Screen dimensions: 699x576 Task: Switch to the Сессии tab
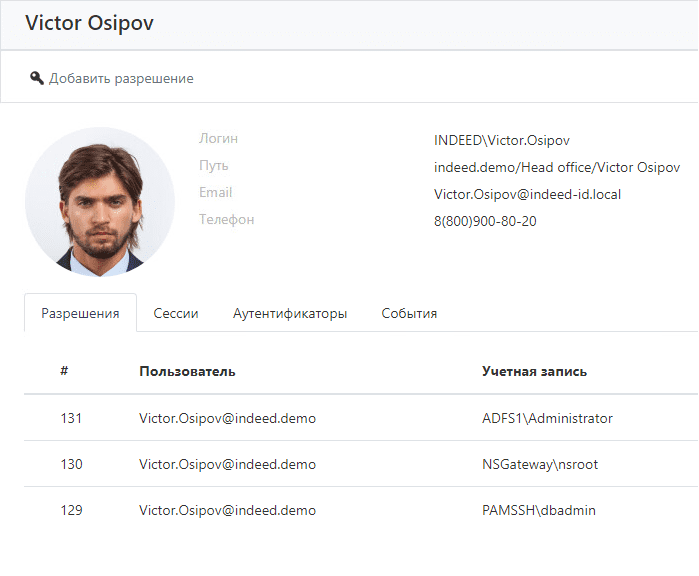click(x=176, y=313)
